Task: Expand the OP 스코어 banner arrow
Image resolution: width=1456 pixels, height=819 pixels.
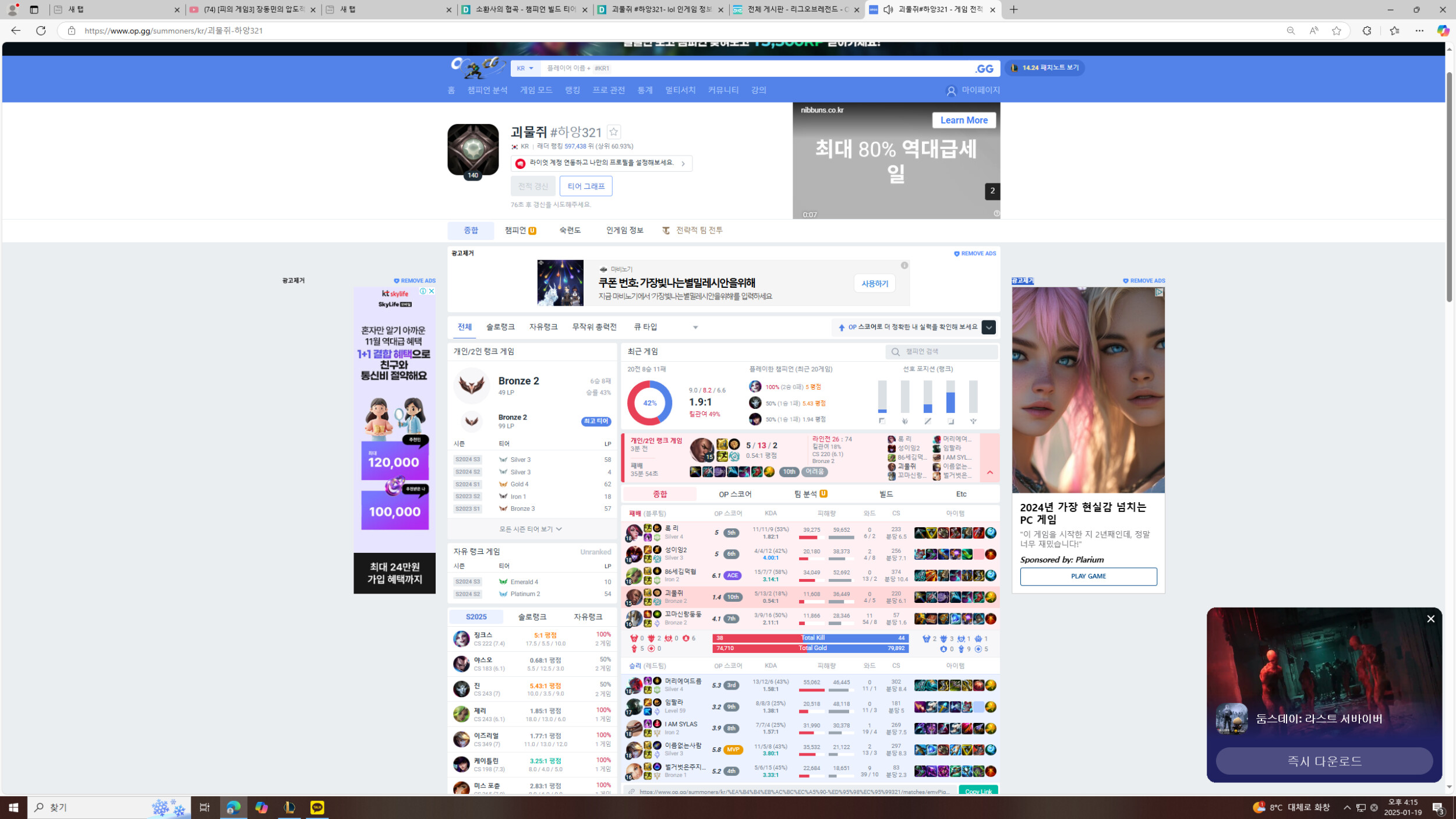Action: pos(988,327)
